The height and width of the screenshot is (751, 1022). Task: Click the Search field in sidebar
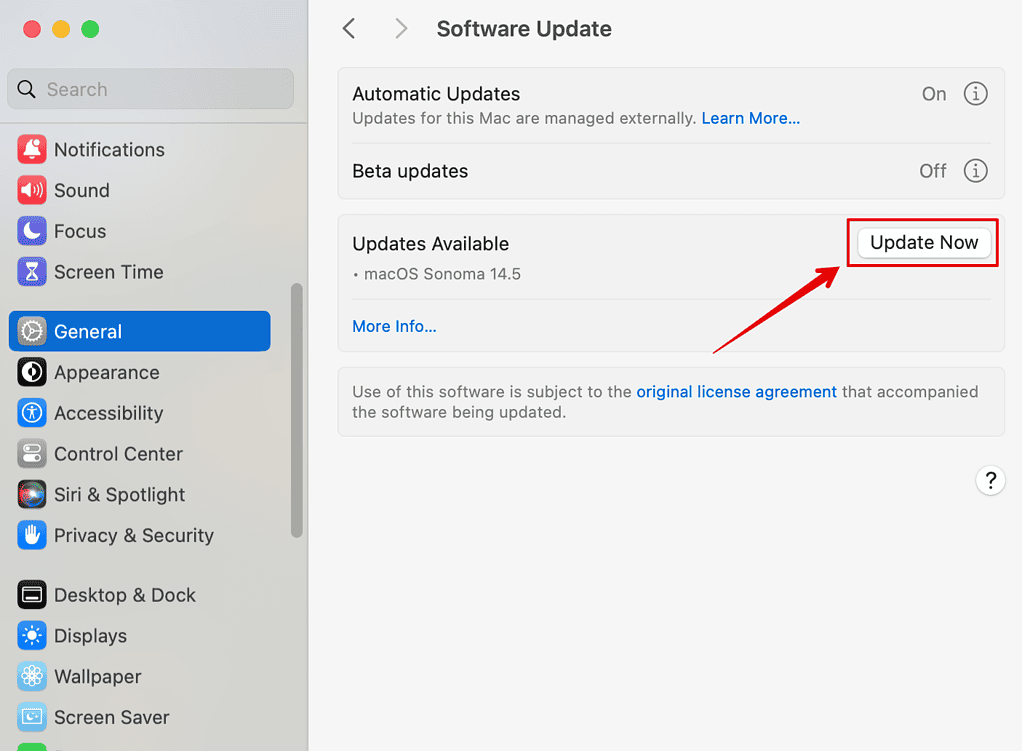tap(150, 89)
